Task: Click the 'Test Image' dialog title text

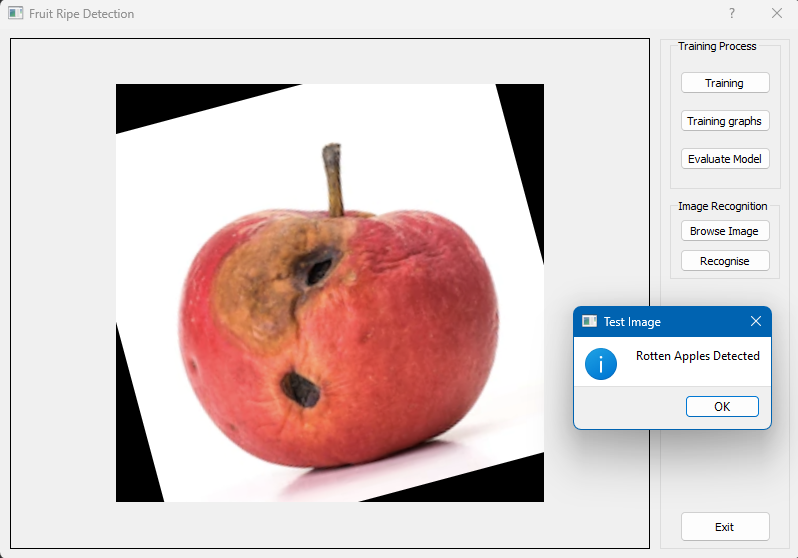Action: (632, 322)
